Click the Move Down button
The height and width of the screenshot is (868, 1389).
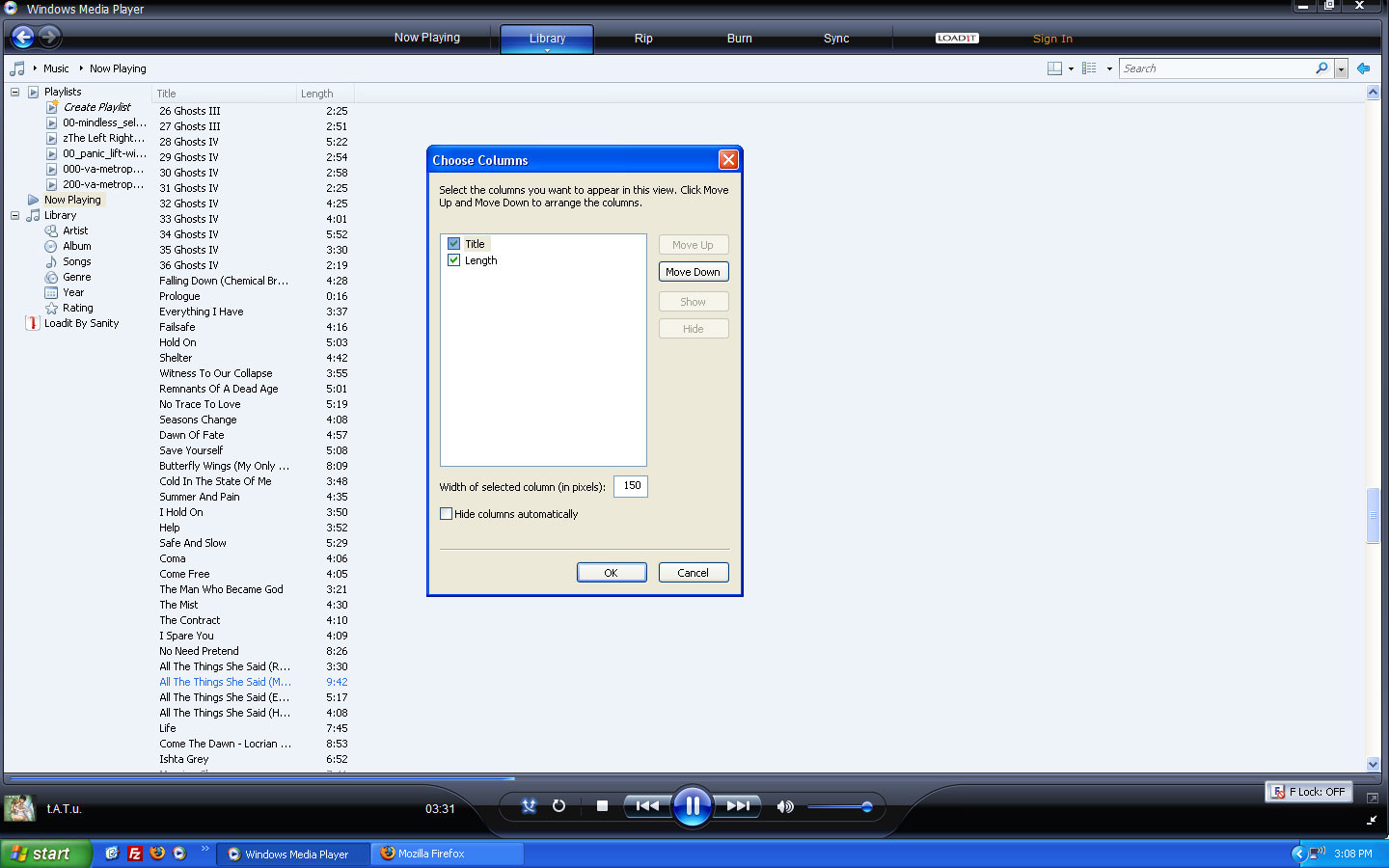click(694, 272)
